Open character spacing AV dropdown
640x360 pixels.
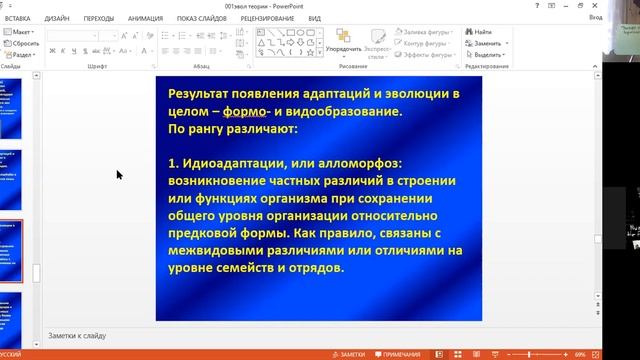click(109, 51)
